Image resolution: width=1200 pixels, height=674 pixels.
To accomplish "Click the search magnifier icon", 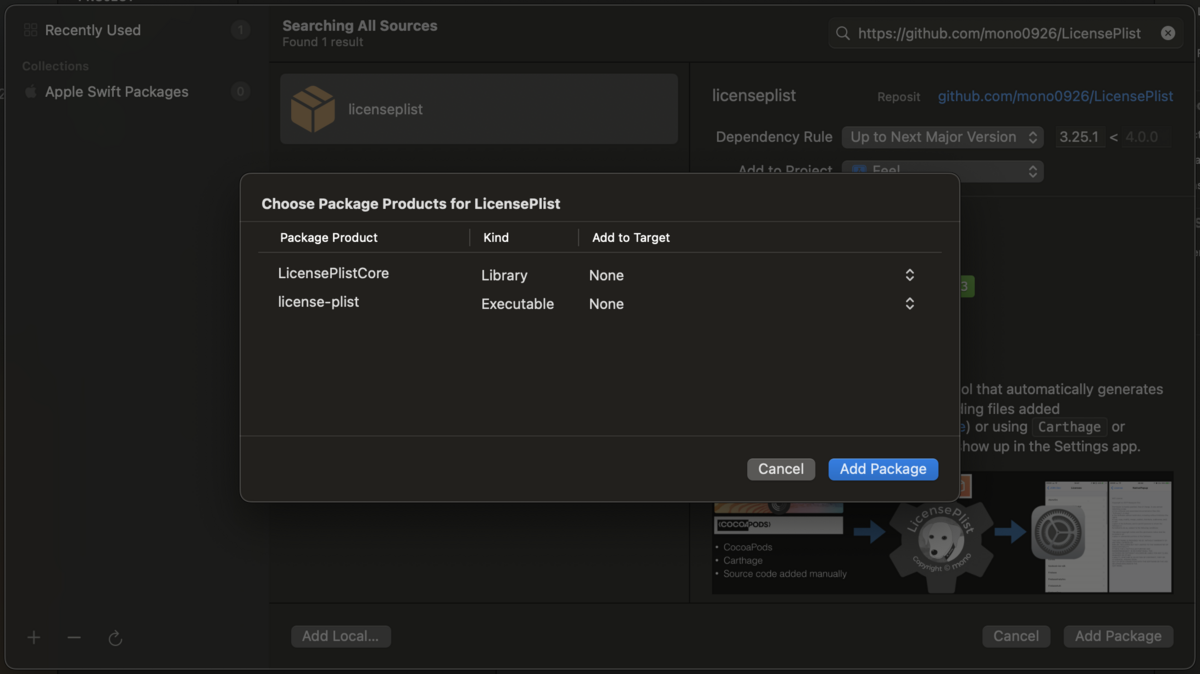I will pos(844,33).
